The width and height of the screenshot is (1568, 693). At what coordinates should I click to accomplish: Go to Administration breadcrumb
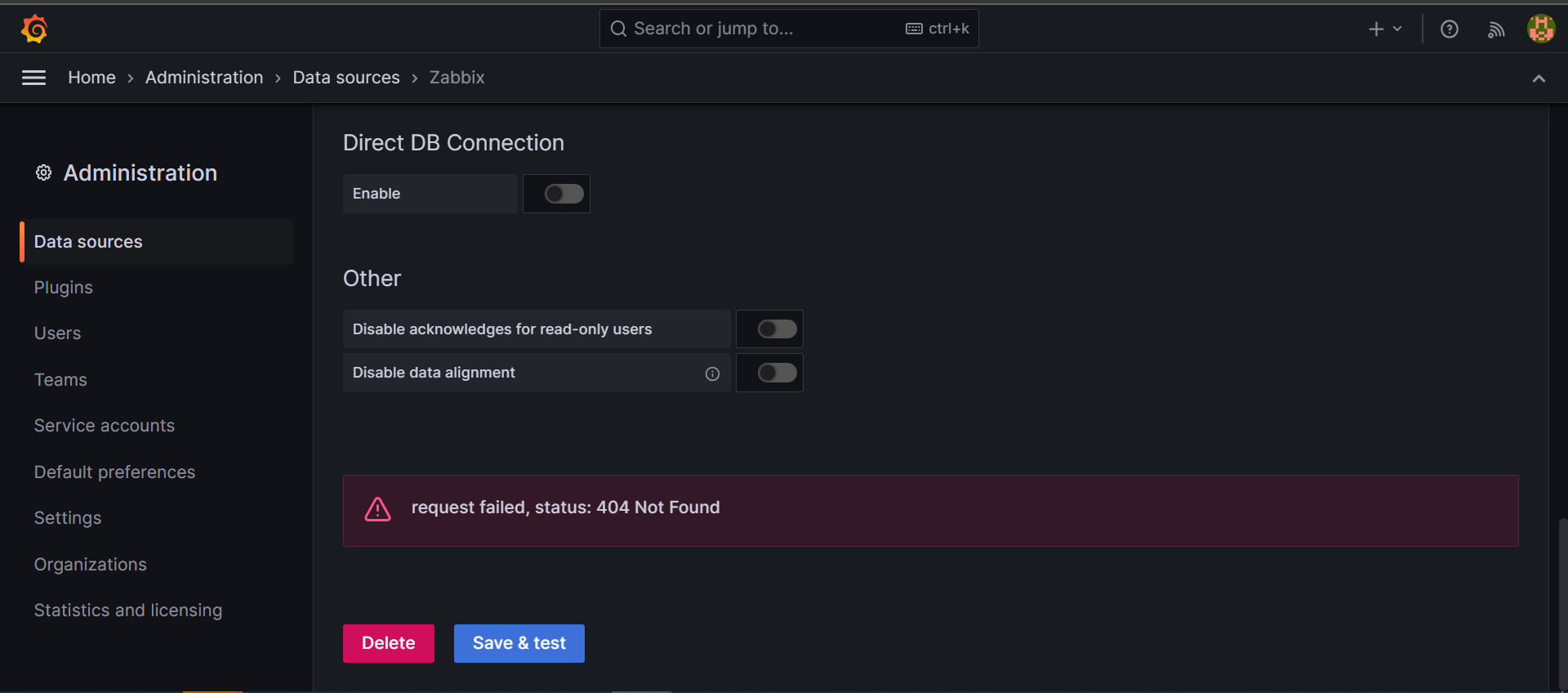[x=204, y=78]
